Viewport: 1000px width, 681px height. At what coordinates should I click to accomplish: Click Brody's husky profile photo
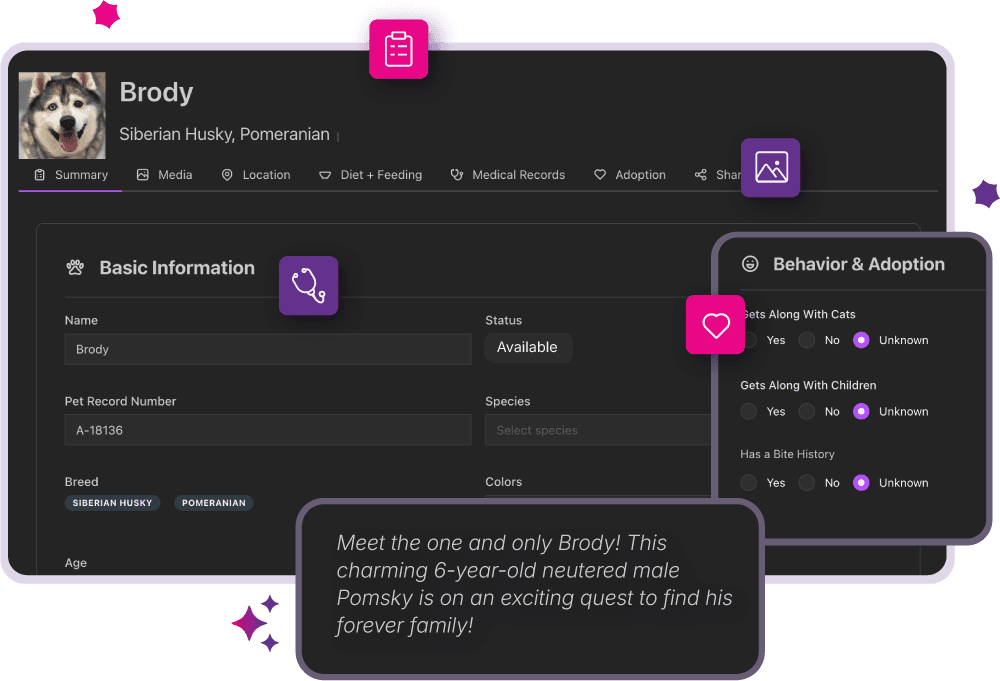(x=62, y=115)
